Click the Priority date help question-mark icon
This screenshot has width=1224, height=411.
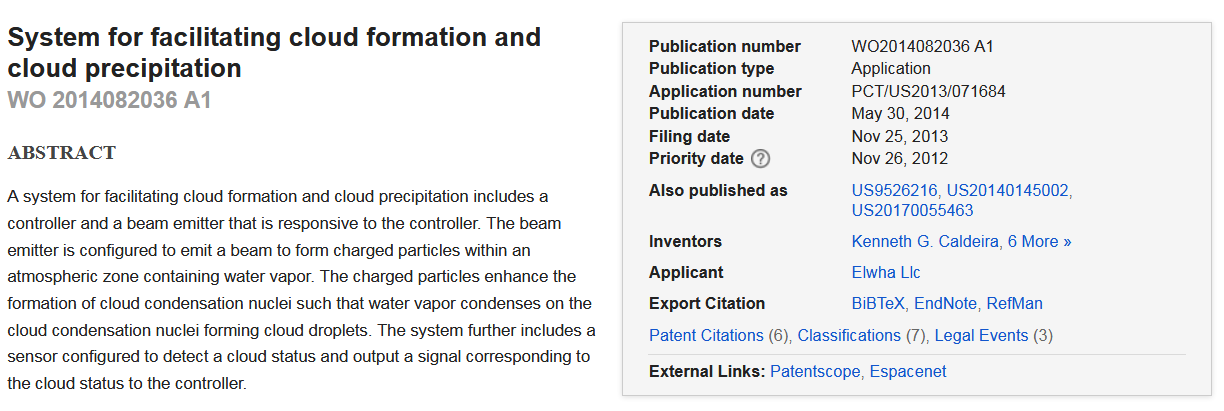(x=760, y=159)
